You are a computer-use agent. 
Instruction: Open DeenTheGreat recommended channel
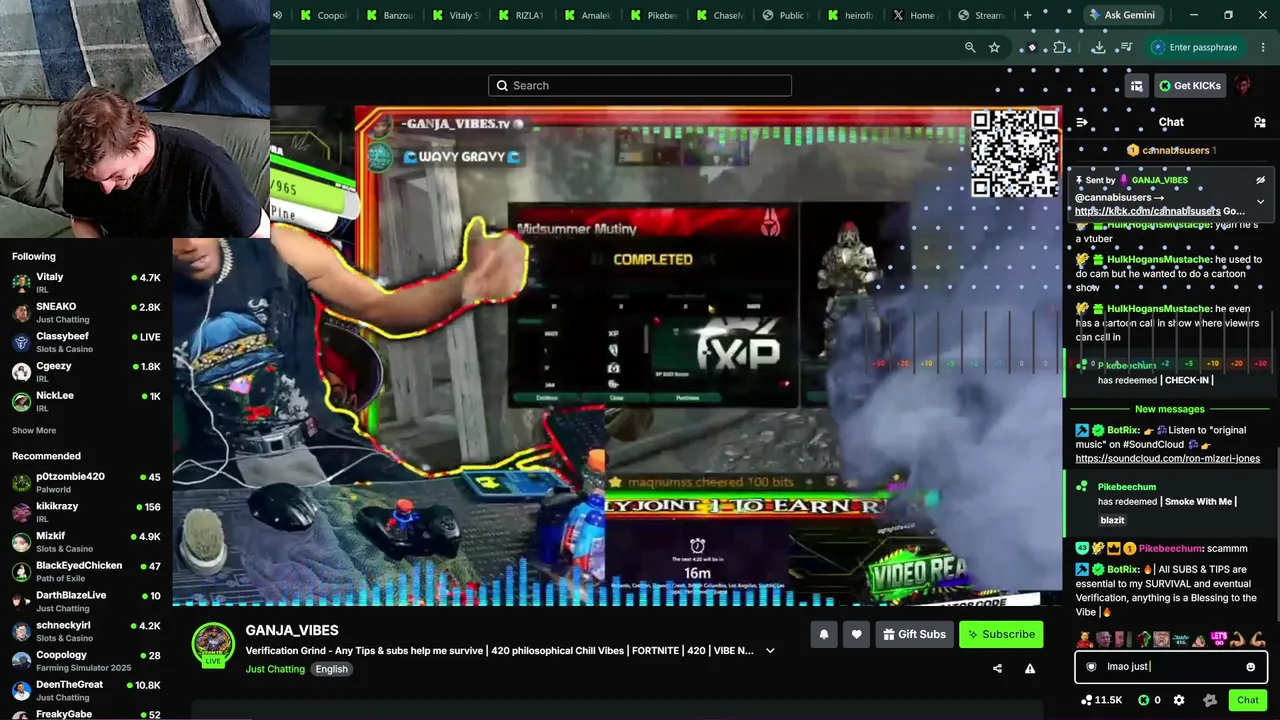coord(86,690)
